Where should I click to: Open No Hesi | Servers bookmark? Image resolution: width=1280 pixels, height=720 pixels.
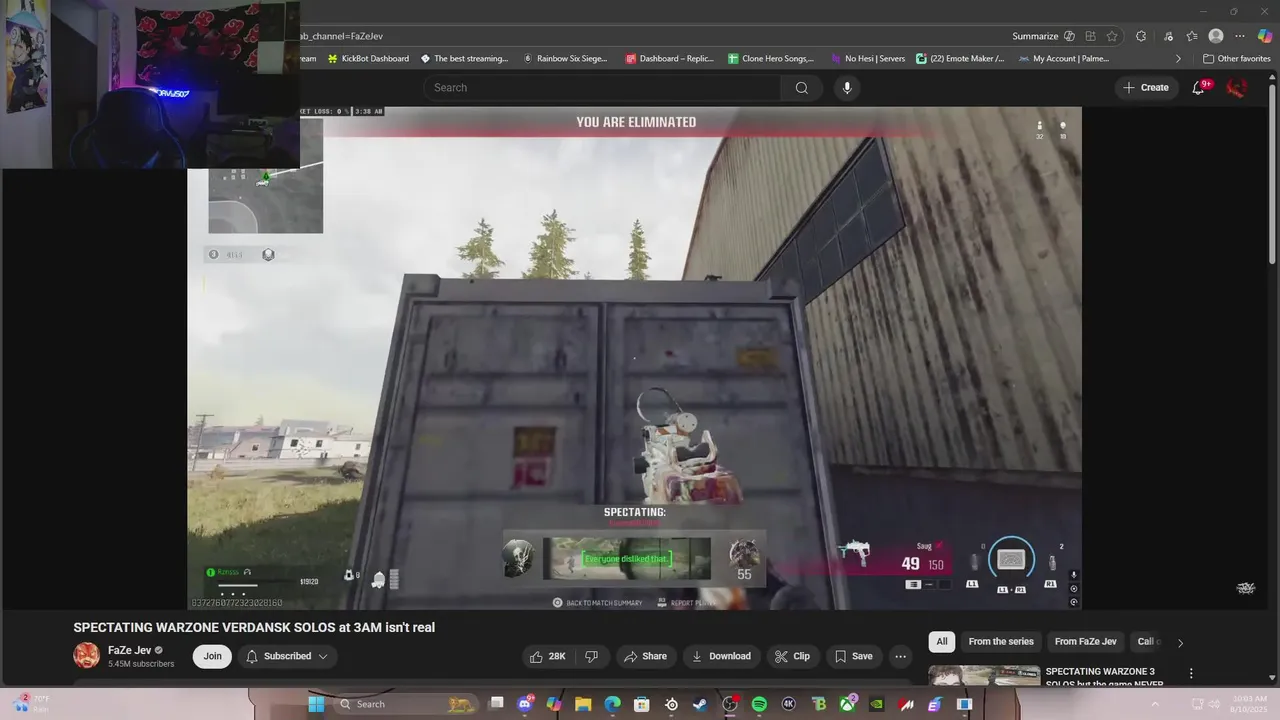pos(867,59)
